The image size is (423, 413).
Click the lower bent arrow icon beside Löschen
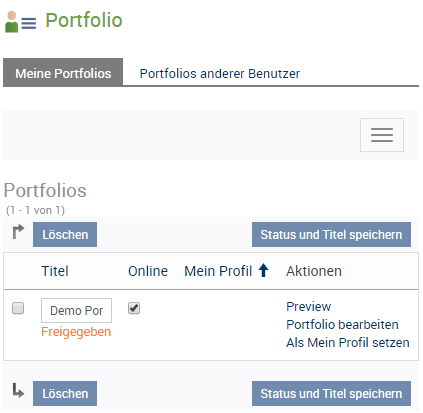tap(18, 390)
